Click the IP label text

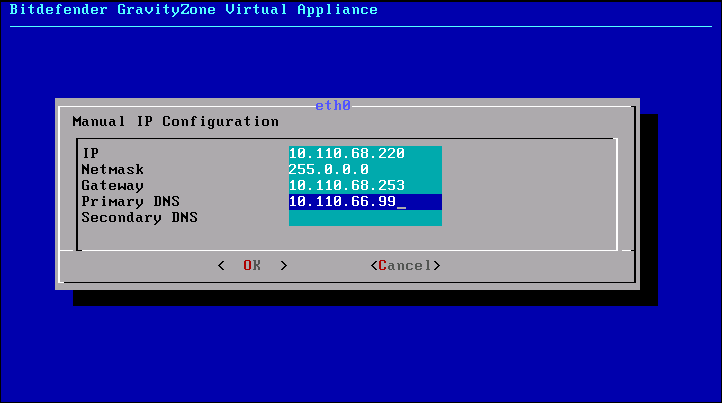pos(90,153)
